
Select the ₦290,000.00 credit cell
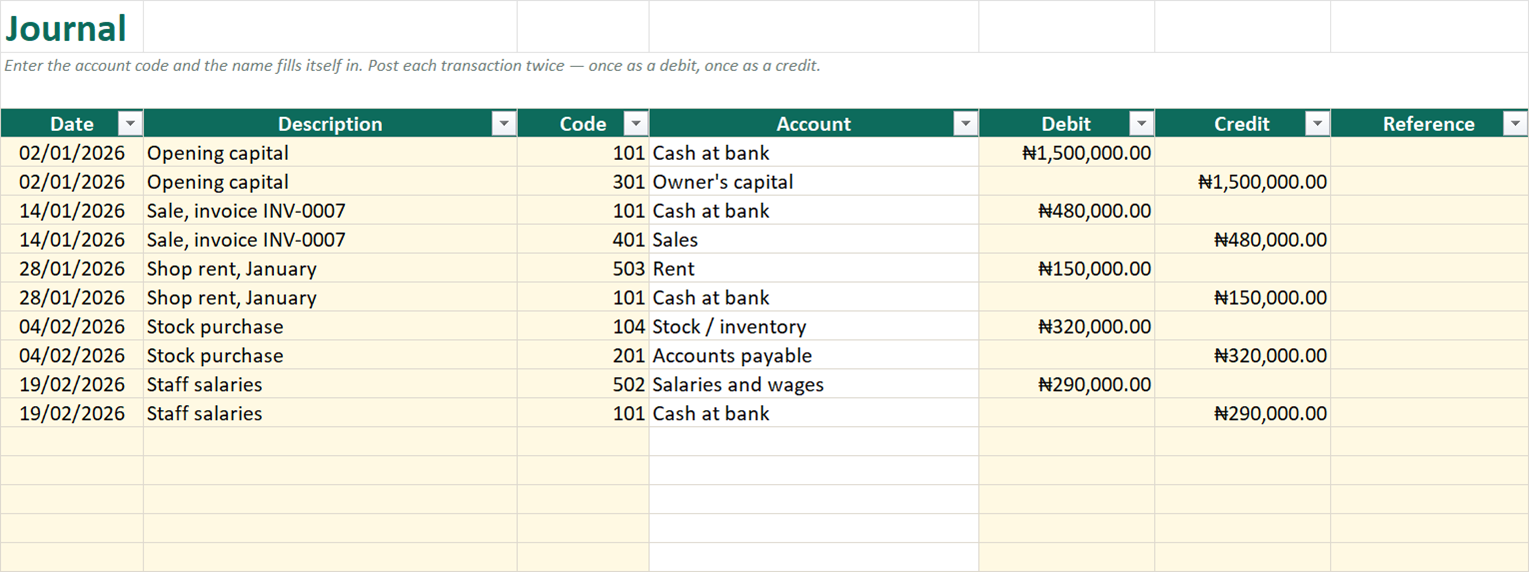(x=1243, y=414)
